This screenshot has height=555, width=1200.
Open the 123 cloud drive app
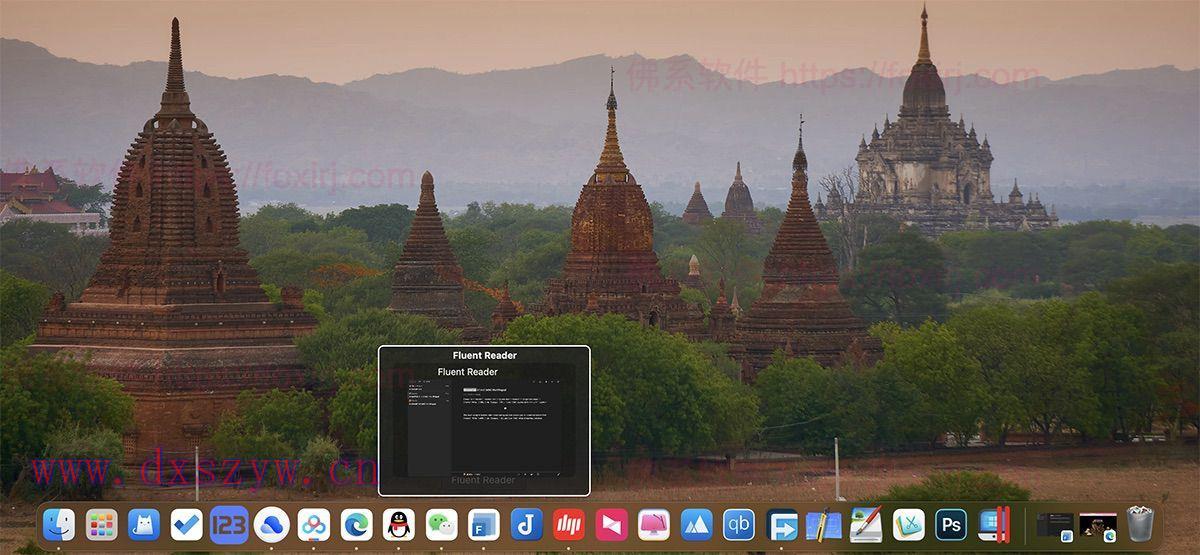click(x=229, y=524)
